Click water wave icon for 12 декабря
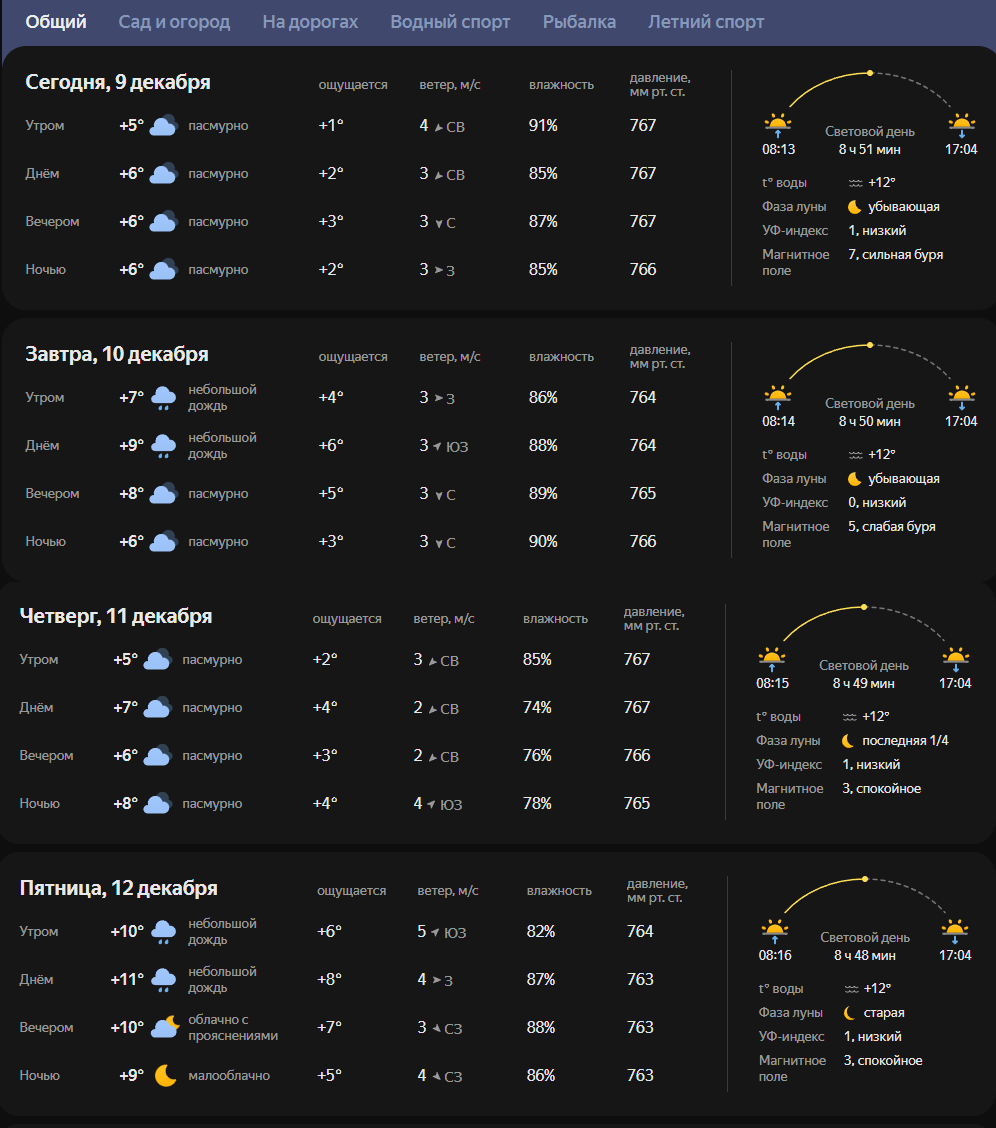Image resolution: width=996 pixels, height=1128 pixels. pyautogui.click(x=851, y=989)
